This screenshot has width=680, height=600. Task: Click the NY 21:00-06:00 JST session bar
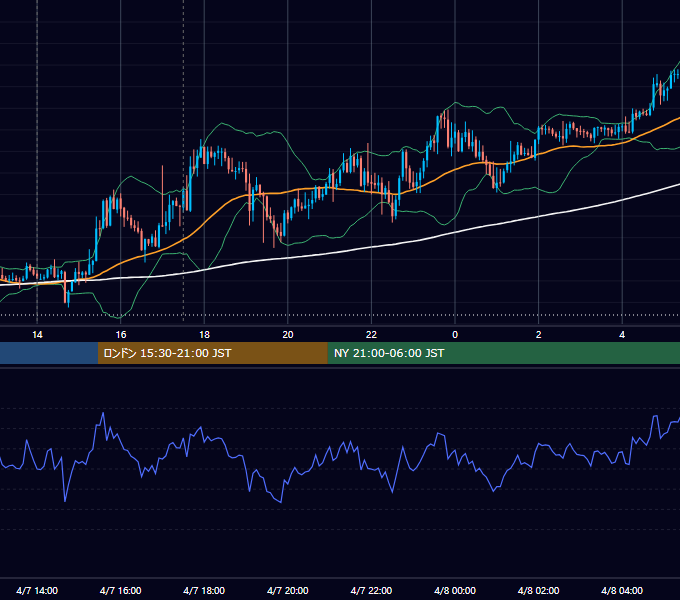tap(503, 353)
